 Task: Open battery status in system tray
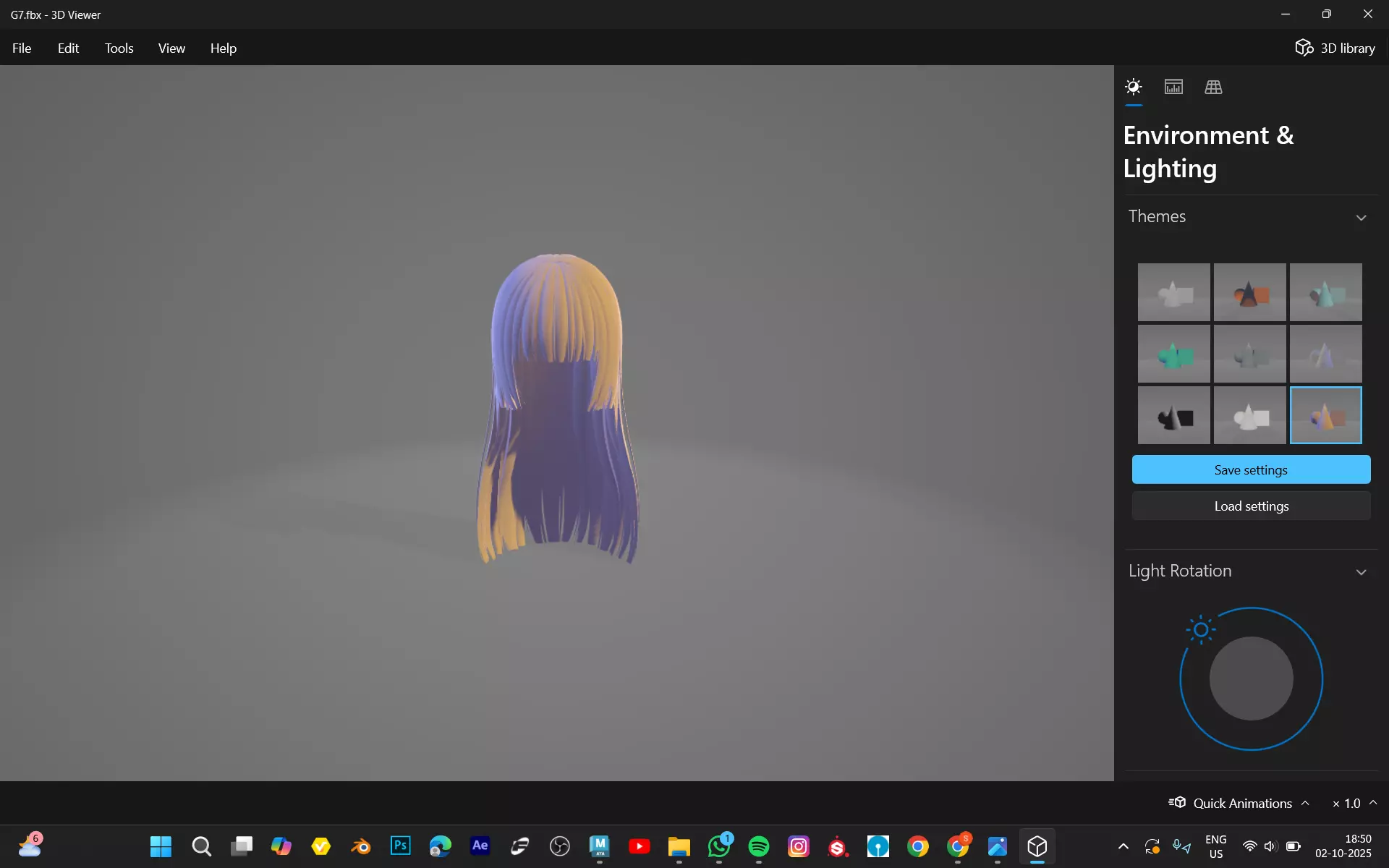click(x=1294, y=846)
